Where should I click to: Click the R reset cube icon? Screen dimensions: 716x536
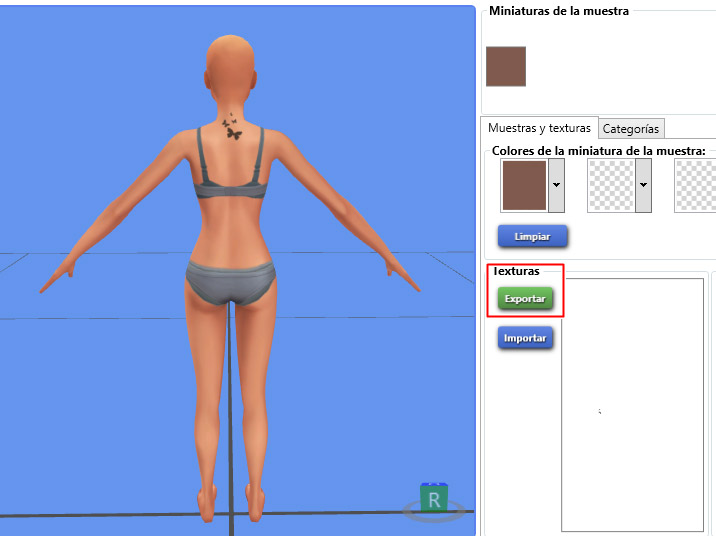coord(434,499)
